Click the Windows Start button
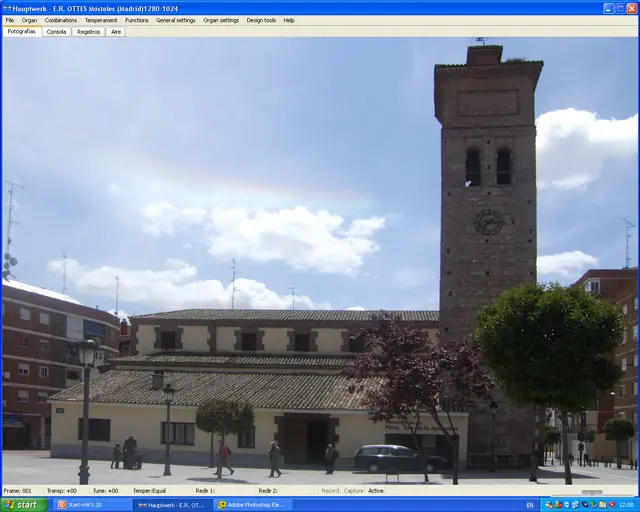Image resolution: width=640 pixels, height=512 pixels. click(25, 505)
